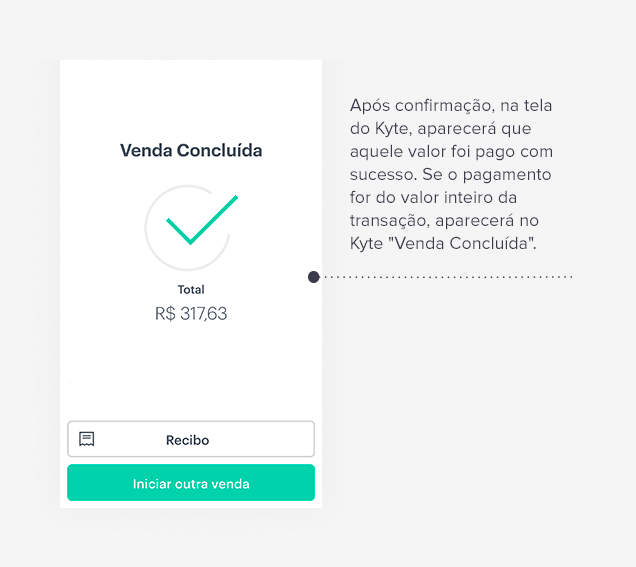
Task: Click the line "Após confirmação, na tela"
Action: click(451, 105)
